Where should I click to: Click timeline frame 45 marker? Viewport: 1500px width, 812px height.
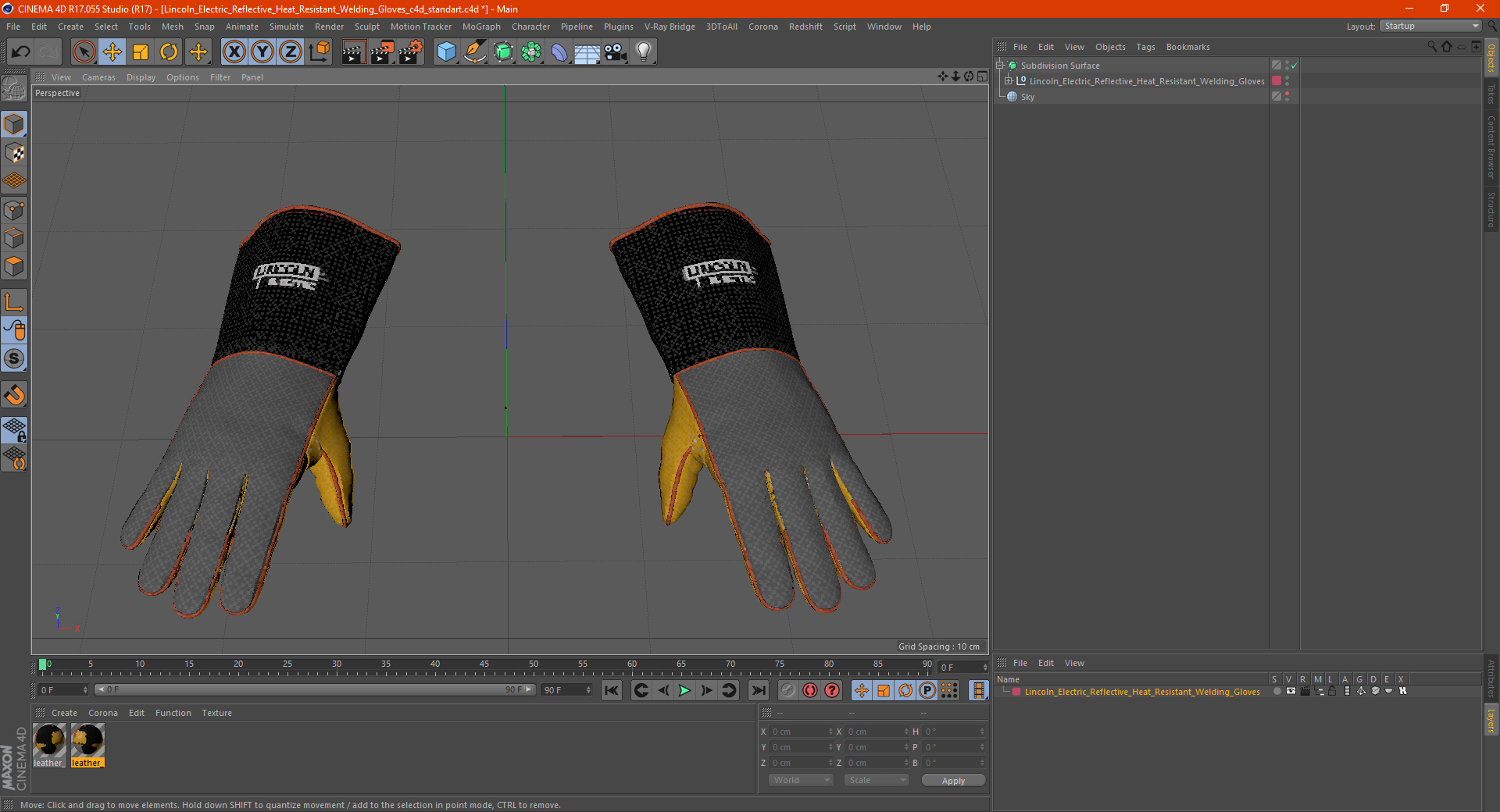[484, 664]
